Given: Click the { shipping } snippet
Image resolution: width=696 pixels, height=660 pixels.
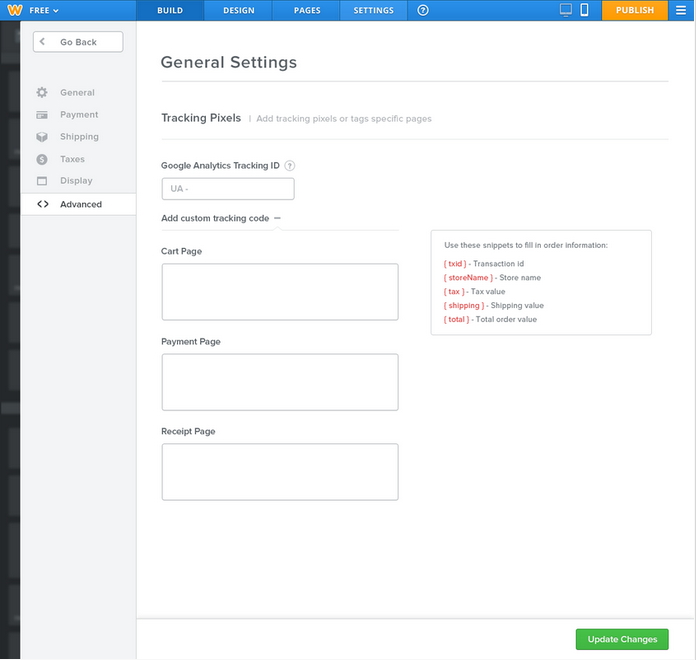Looking at the screenshot, I should tap(464, 306).
